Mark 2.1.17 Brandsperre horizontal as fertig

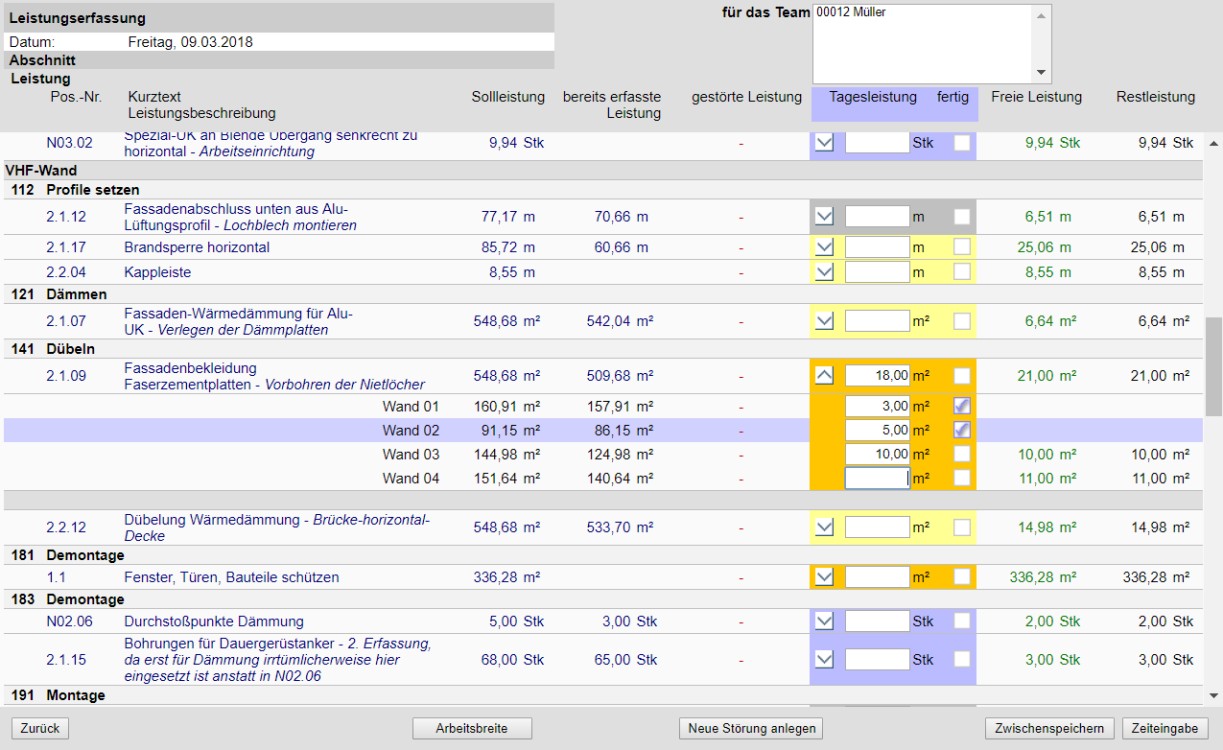pyautogui.click(x=962, y=247)
